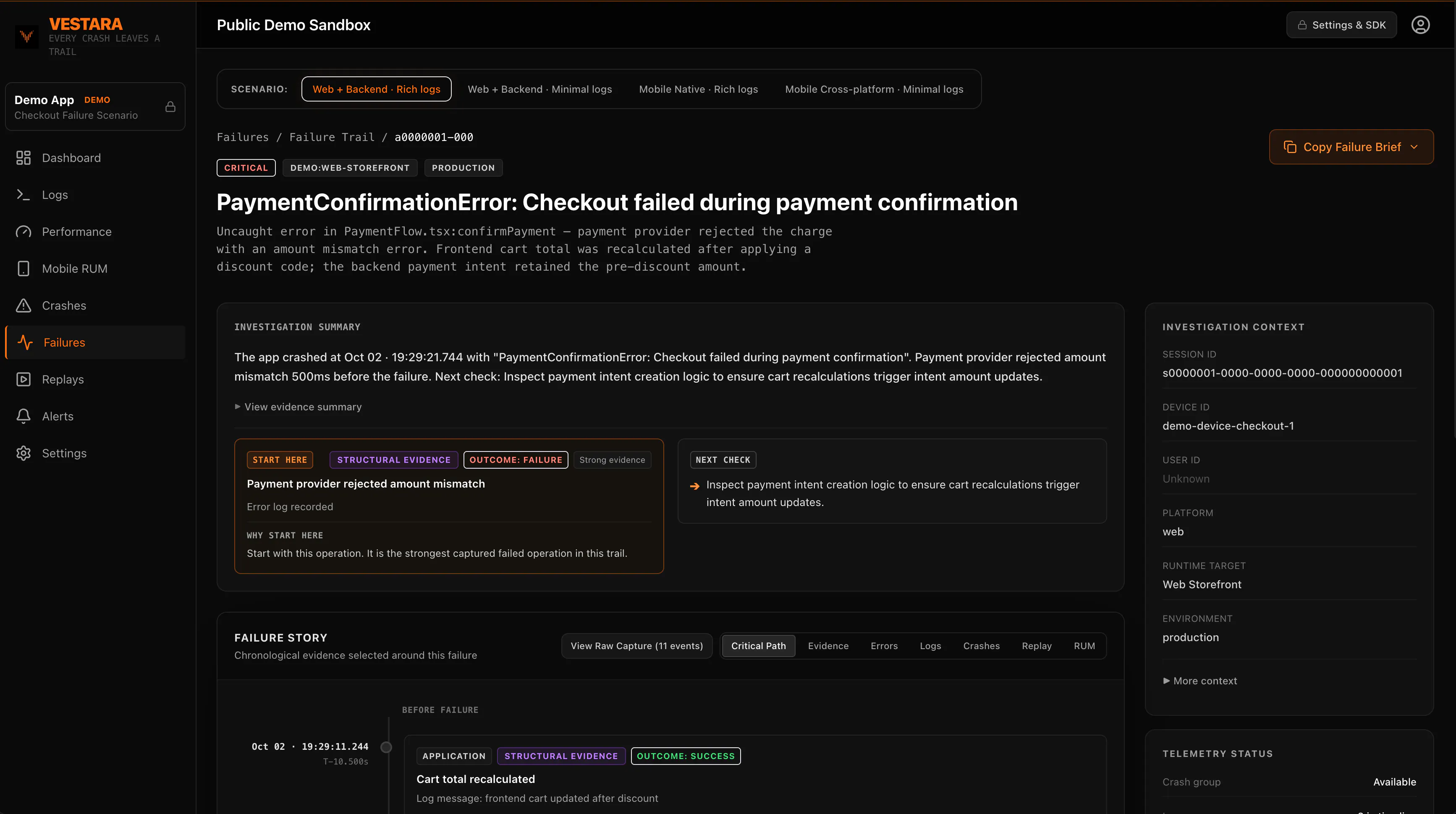Go to Failures breadcrumb link
This screenshot has width=1456, height=814.
coord(243,137)
